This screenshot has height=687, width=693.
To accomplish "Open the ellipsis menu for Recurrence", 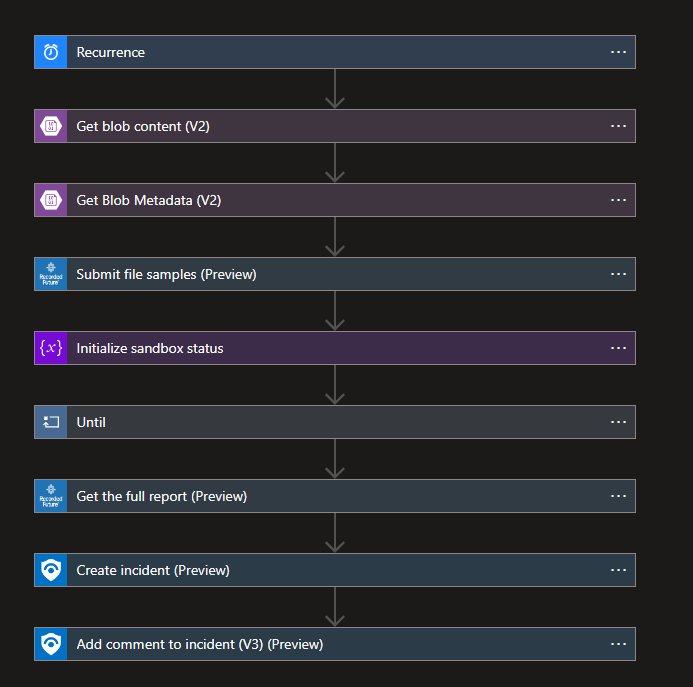I will click(618, 52).
